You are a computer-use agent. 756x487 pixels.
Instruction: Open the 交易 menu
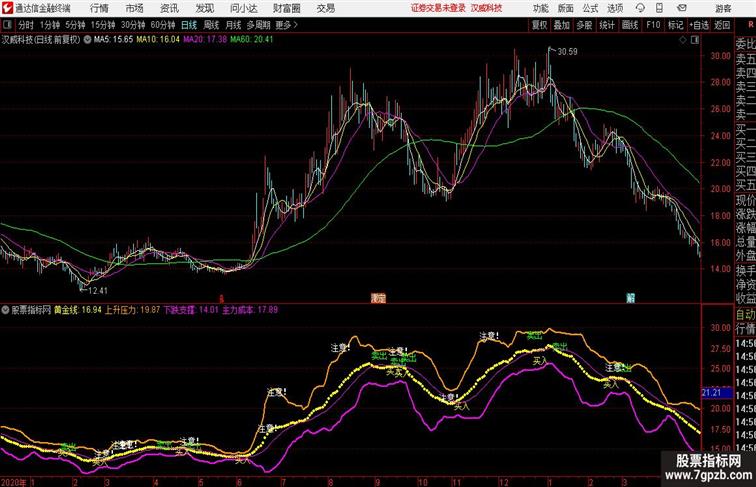[x=326, y=8]
